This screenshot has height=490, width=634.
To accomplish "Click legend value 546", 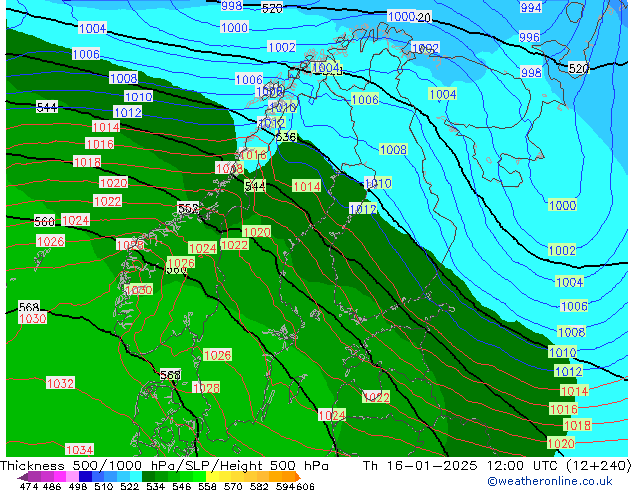I will [x=181, y=486].
